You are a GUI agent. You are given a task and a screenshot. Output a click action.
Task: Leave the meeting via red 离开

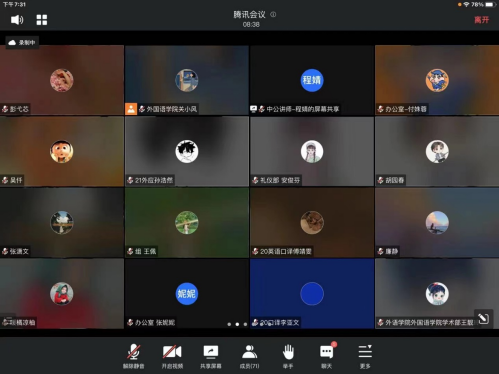tap(482, 20)
